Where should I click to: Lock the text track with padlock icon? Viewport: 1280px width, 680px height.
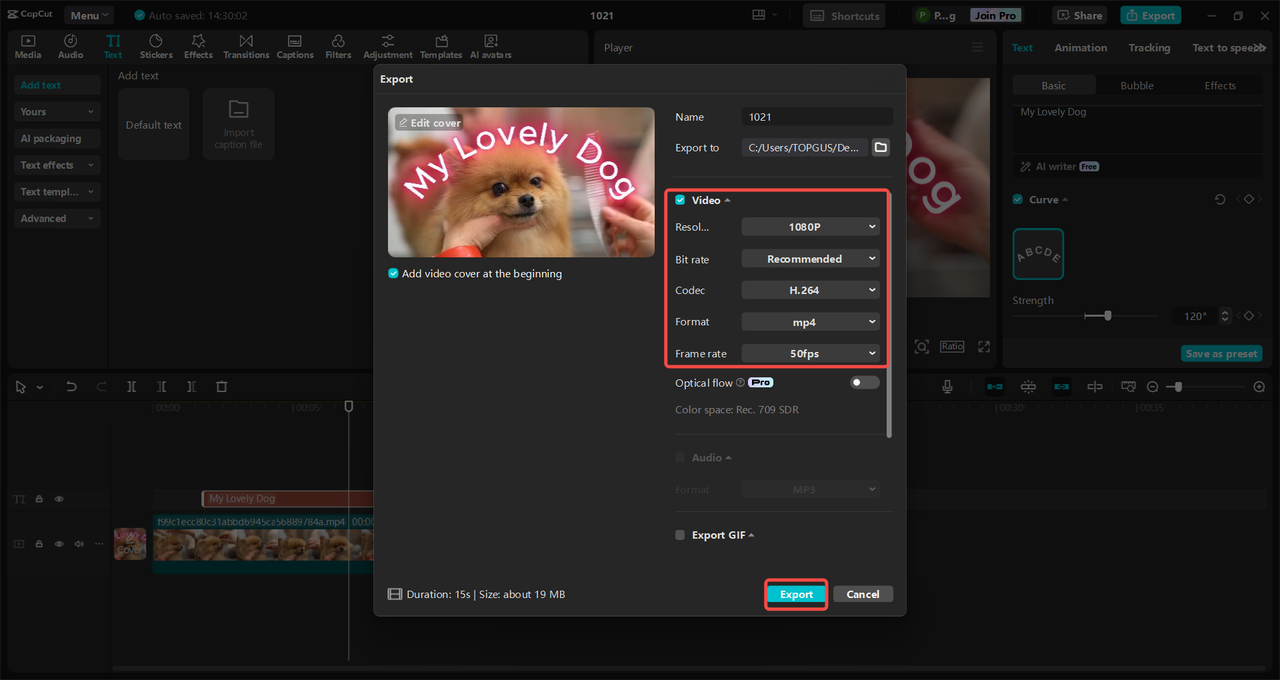pyautogui.click(x=39, y=499)
